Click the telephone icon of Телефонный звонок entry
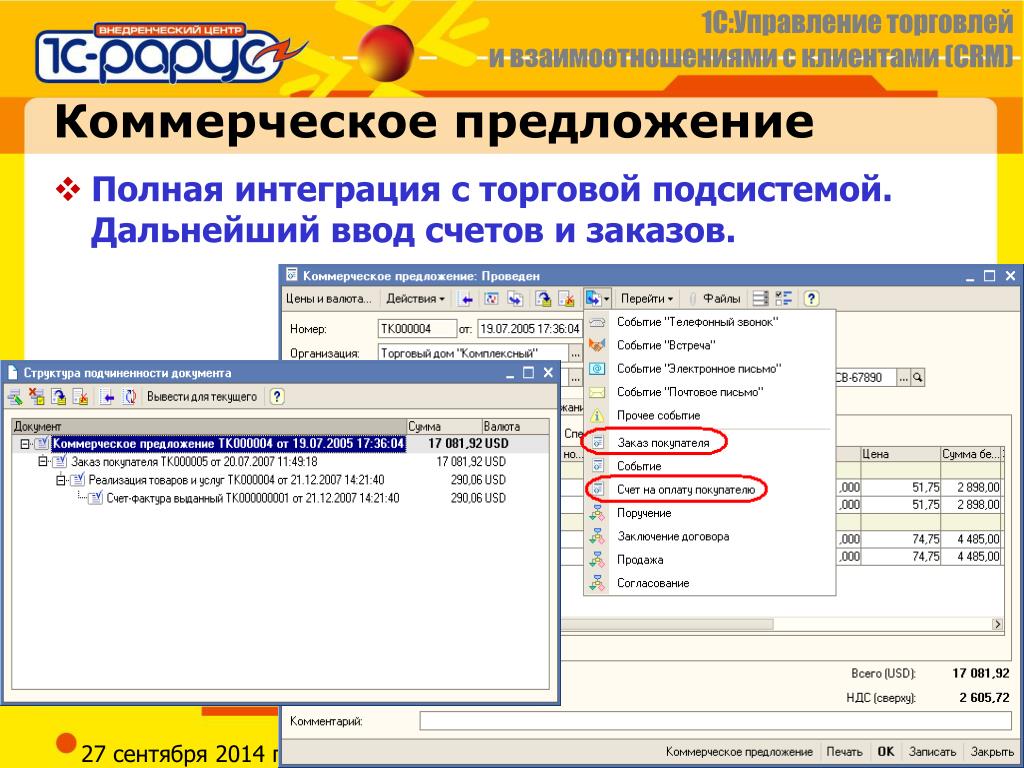The height and width of the screenshot is (768, 1024). [x=597, y=322]
